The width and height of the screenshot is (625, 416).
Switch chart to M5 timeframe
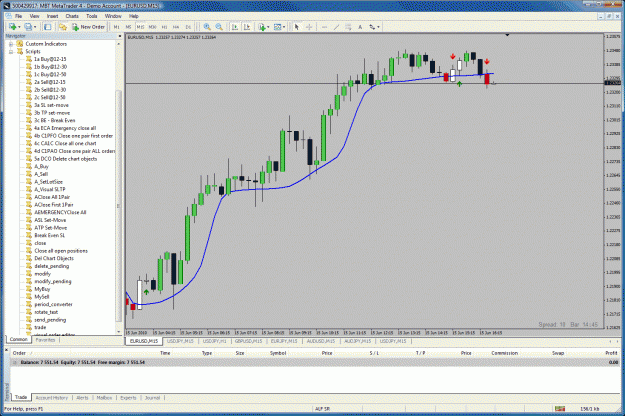[x=128, y=27]
